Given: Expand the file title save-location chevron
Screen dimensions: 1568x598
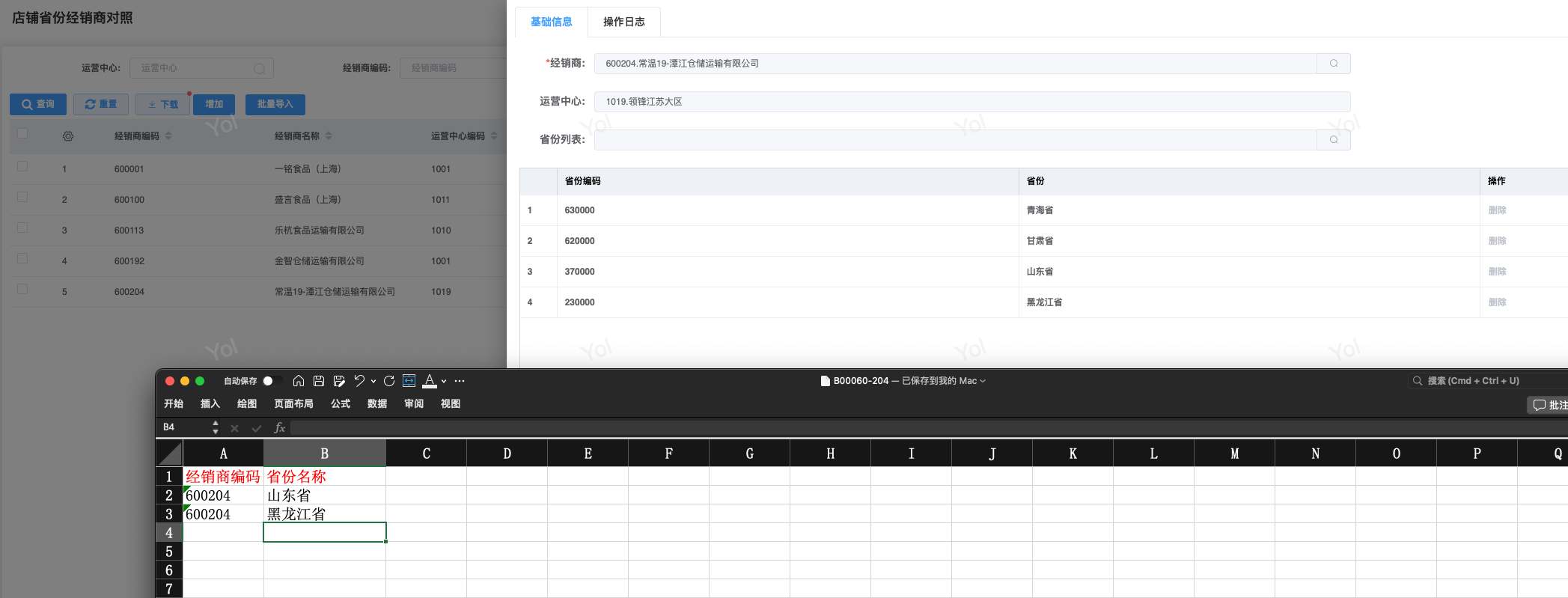Looking at the screenshot, I should (x=983, y=381).
